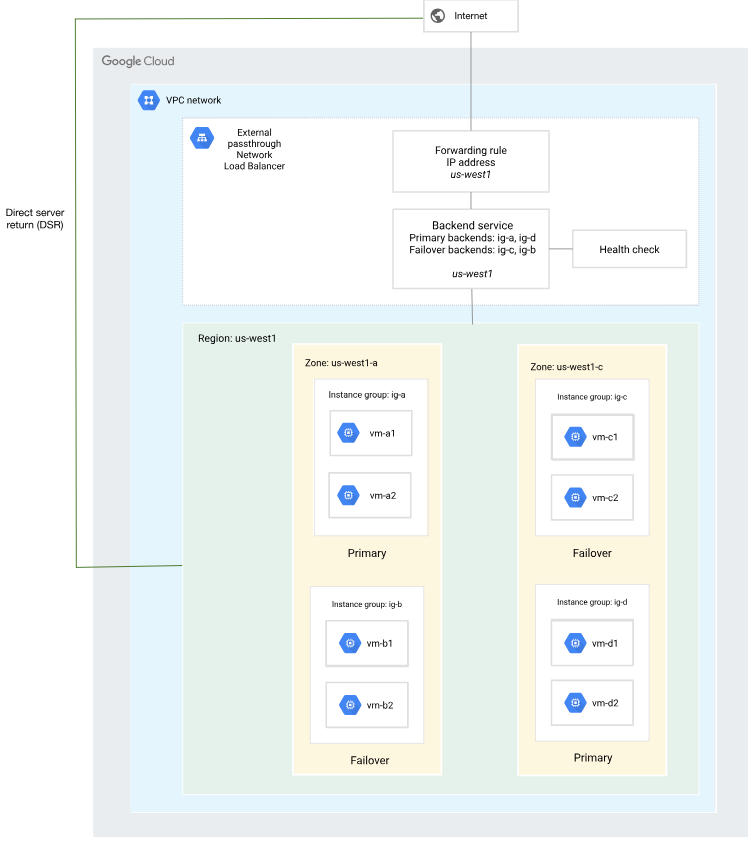Select the Backend service box
Screen dimensions: 752x844
coord(470,248)
